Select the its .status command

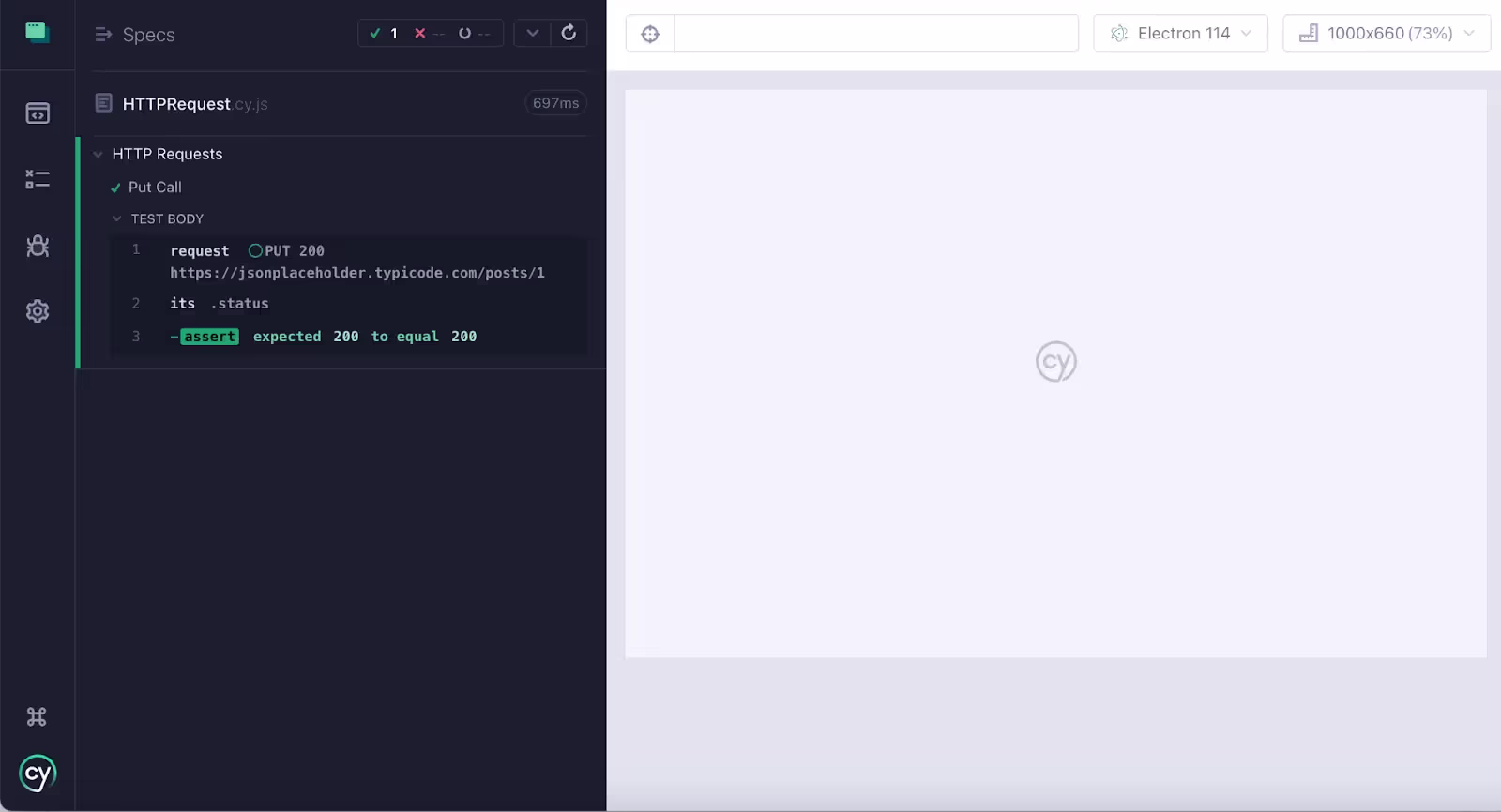coord(349,304)
